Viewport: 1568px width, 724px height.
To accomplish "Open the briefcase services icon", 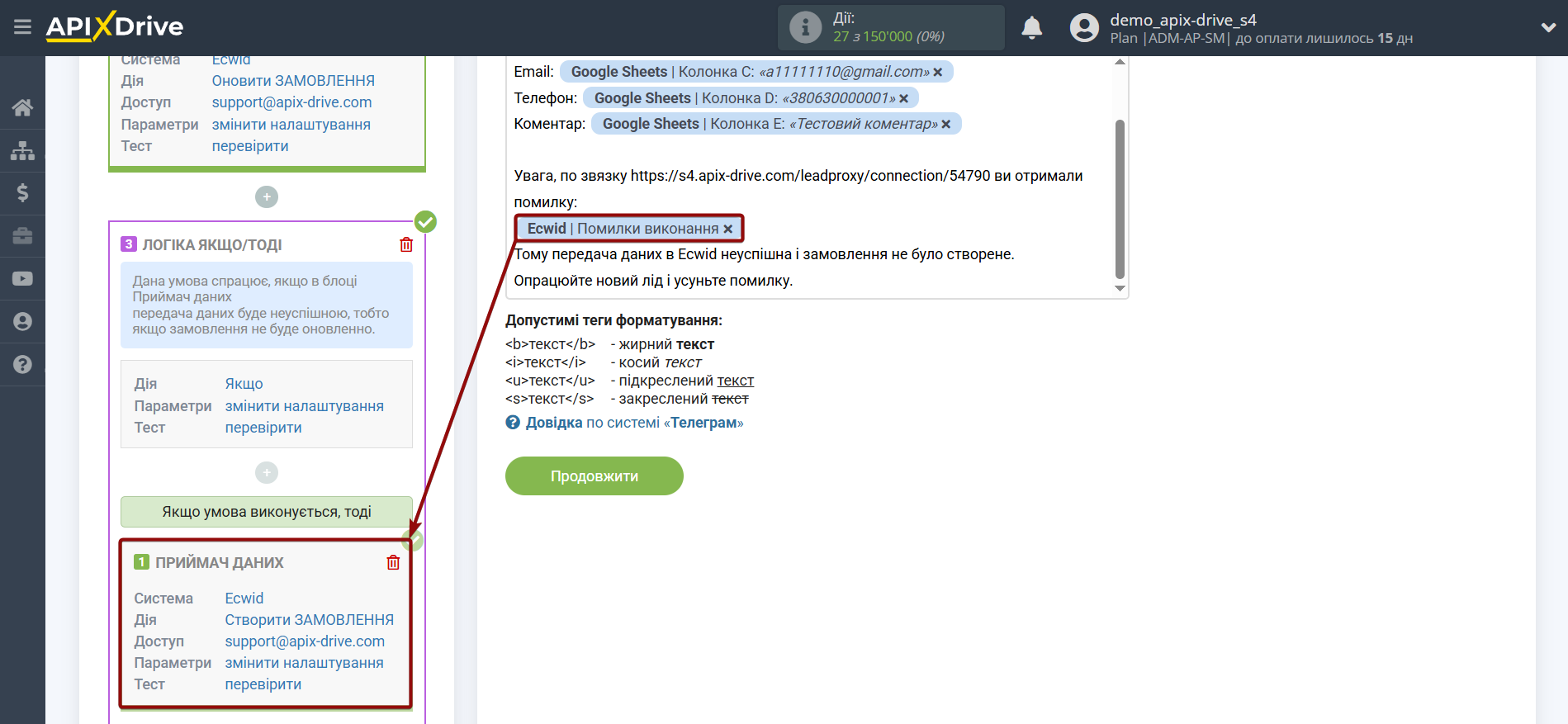I will (22, 236).
